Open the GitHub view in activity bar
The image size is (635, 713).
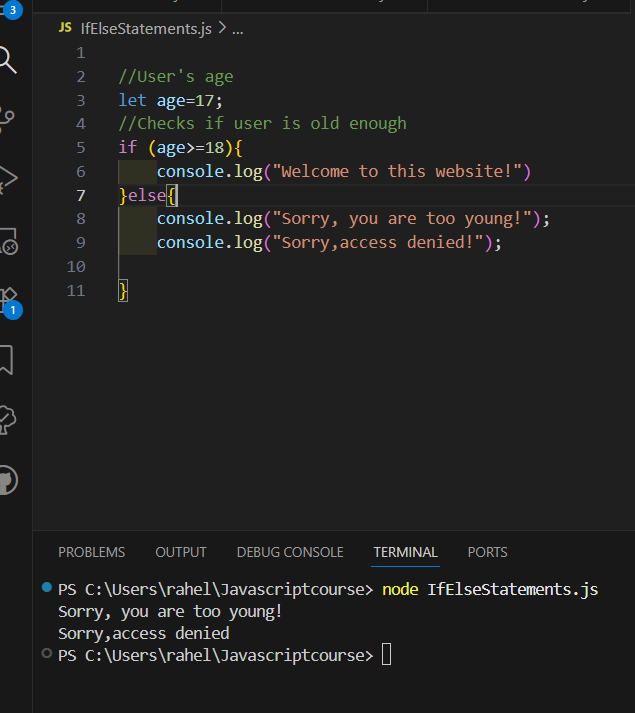(6, 480)
